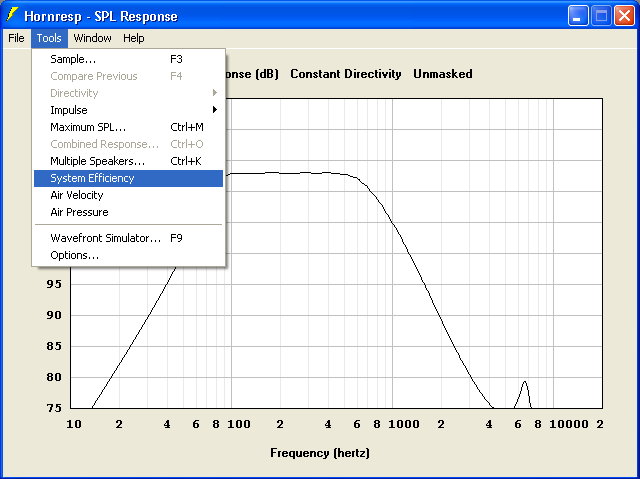640x479 pixels.
Task: Click the 75 dB axis value
Action: coord(54,408)
